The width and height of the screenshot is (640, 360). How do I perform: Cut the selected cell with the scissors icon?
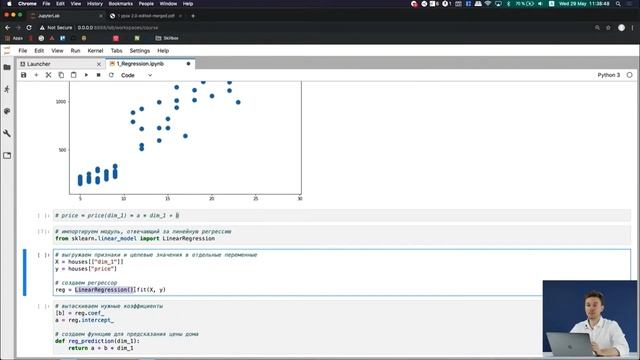(x=49, y=75)
